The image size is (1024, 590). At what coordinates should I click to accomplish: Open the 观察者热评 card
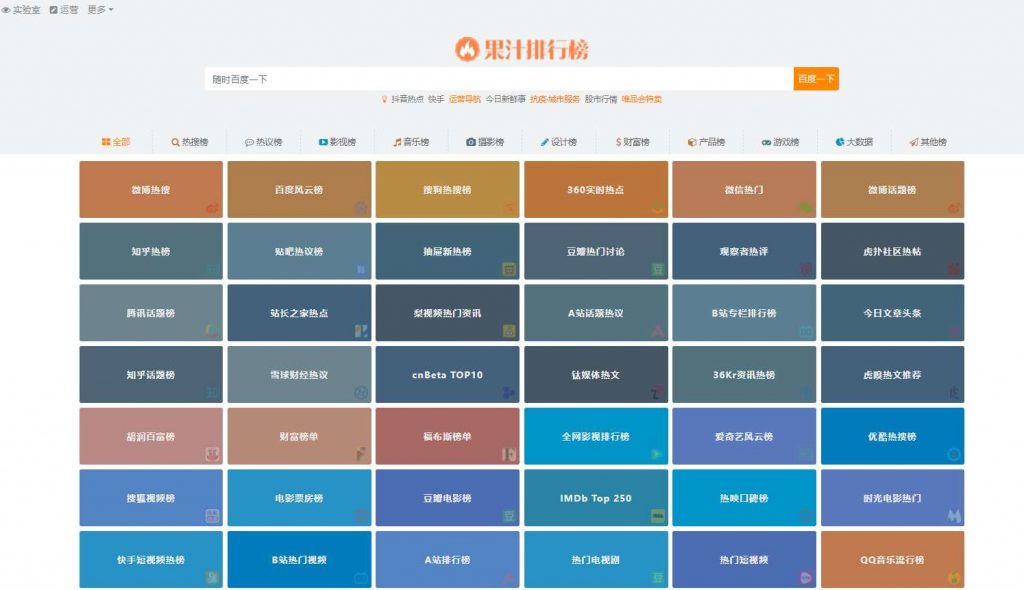[x=744, y=251]
